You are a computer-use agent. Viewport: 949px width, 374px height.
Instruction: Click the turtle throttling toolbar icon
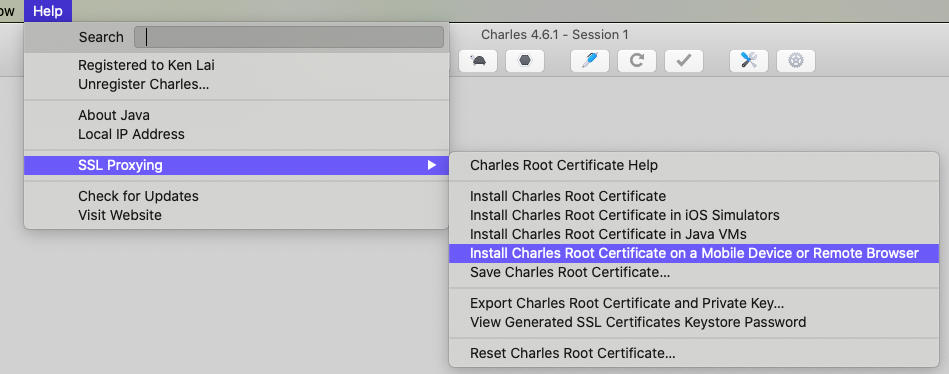(x=478, y=61)
